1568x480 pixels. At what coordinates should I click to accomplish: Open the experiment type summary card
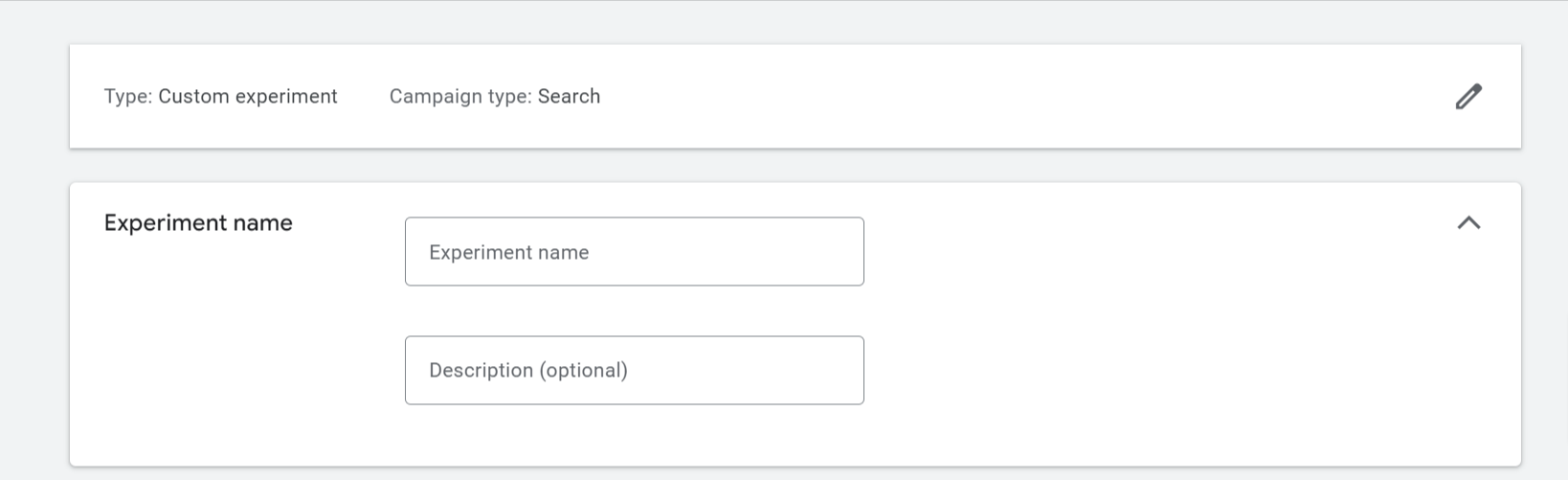(x=795, y=97)
